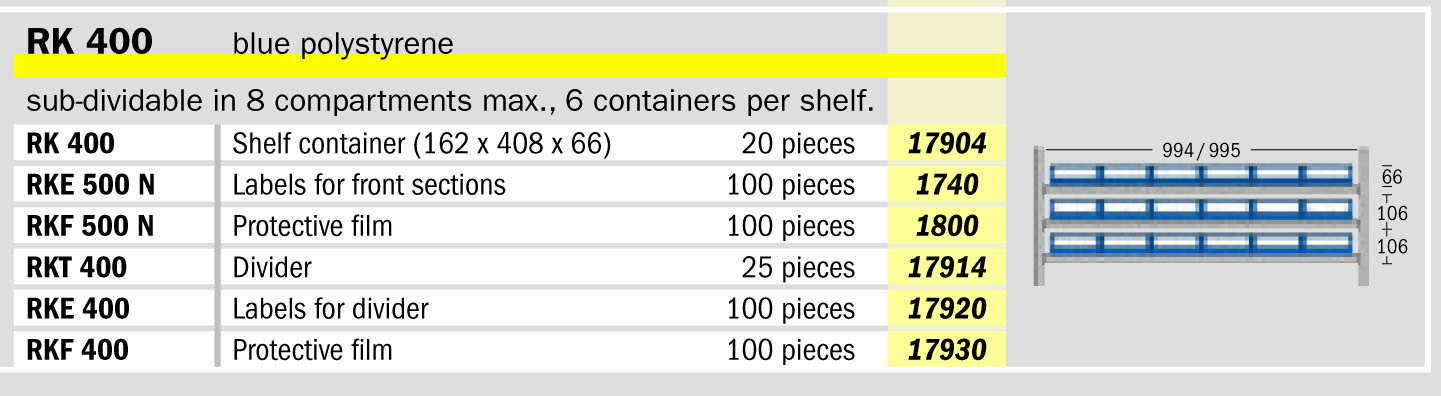
Task: Select article number 1740
Action: point(946,185)
